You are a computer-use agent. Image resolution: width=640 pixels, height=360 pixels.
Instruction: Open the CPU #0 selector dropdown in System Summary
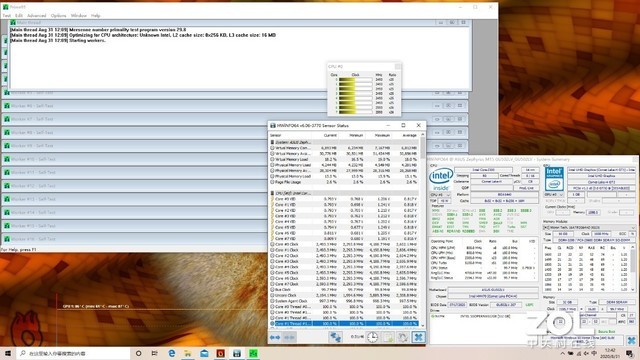point(440,195)
